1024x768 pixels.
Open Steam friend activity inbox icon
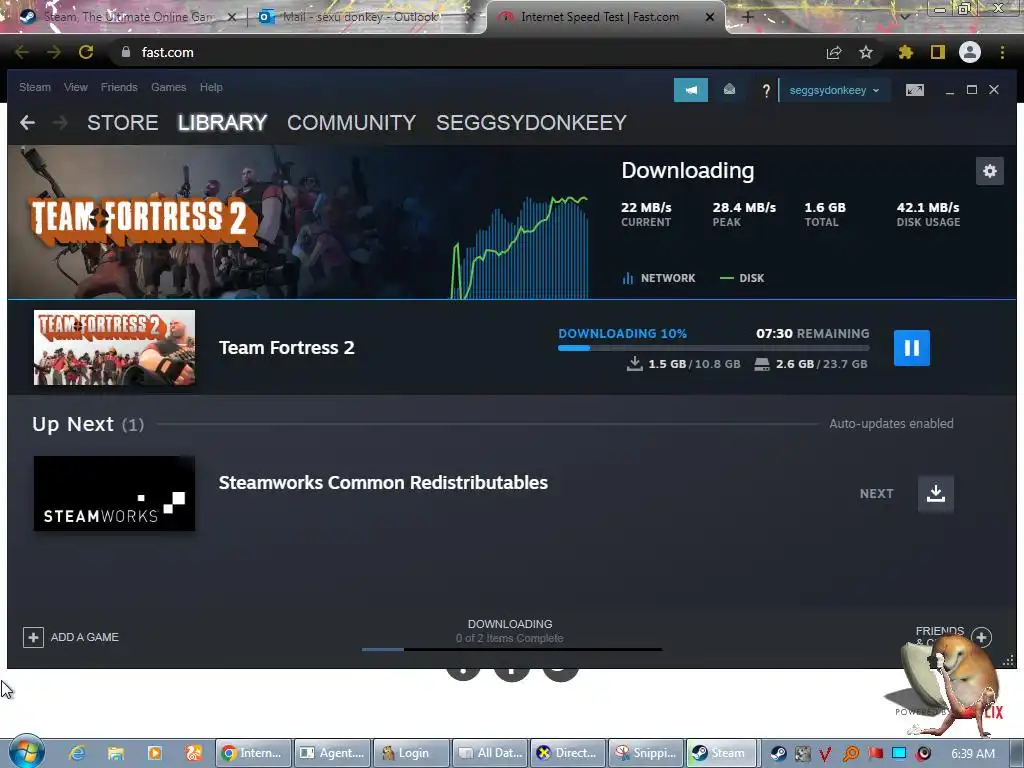[x=729, y=90]
